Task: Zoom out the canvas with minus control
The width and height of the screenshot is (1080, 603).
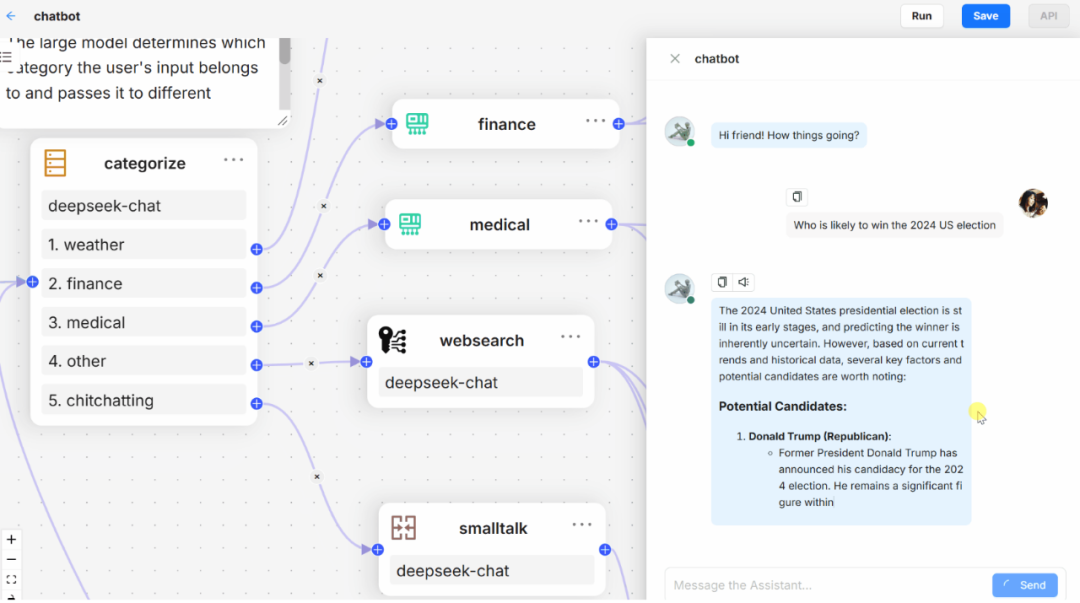Action: [12, 560]
